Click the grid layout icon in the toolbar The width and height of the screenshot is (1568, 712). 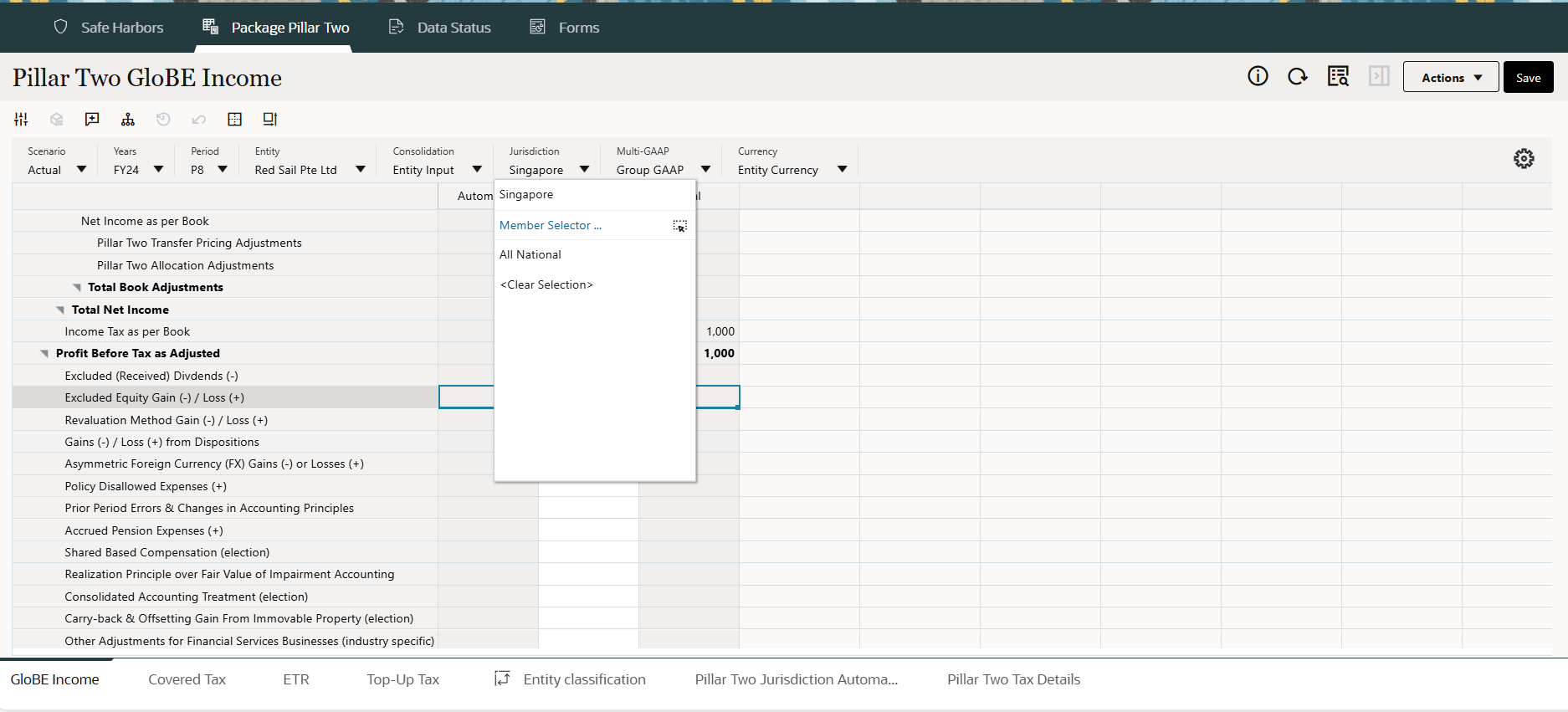[x=235, y=120]
